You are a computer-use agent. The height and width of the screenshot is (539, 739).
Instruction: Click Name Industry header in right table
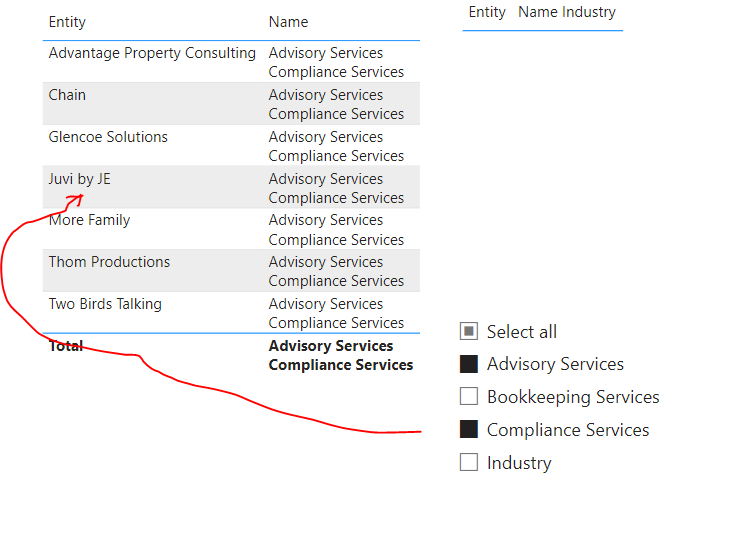click(567, 12)
